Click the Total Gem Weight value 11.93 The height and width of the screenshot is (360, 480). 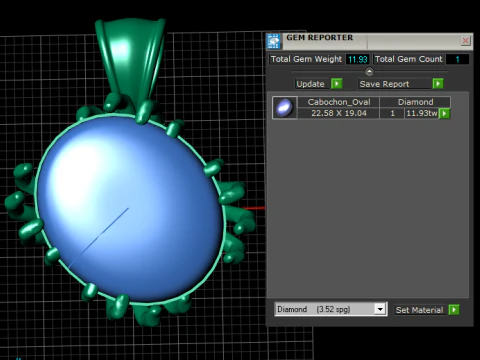point(358,59)
